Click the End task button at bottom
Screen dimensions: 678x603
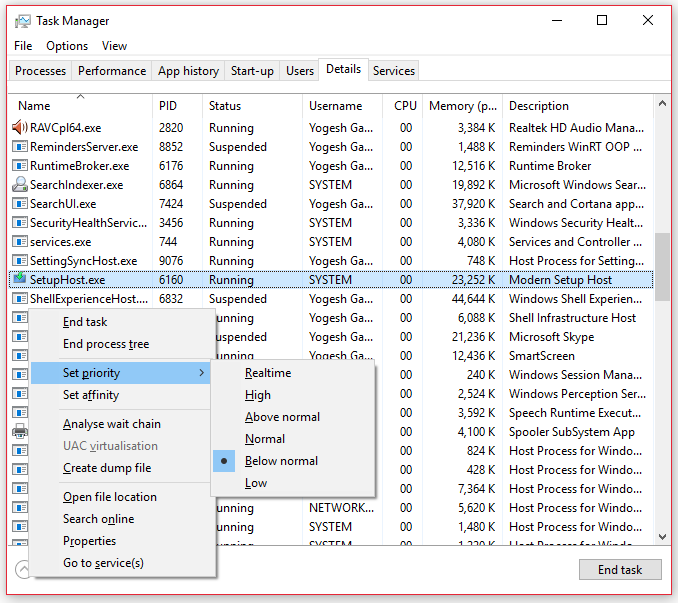point(620,570)
